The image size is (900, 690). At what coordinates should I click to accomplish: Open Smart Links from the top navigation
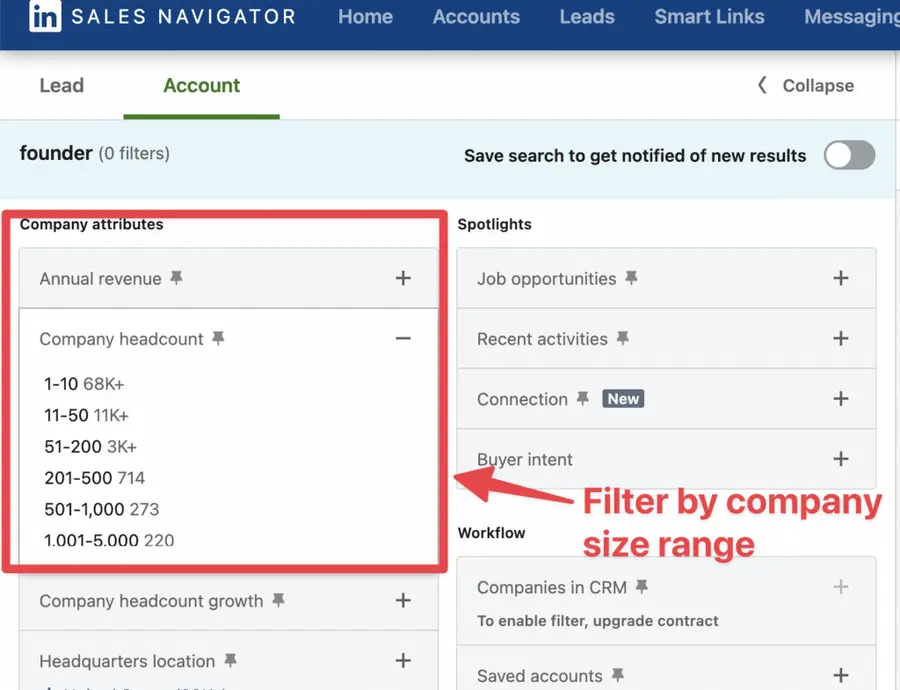point(709,17)
